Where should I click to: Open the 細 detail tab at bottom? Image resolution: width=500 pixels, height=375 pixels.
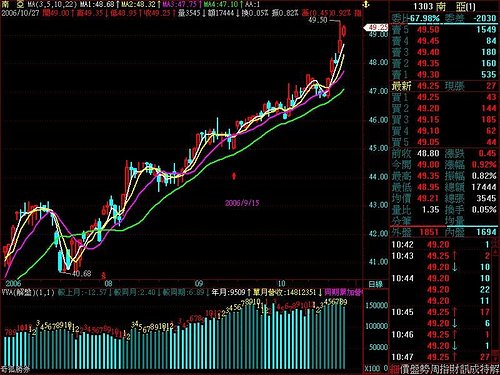394,369
